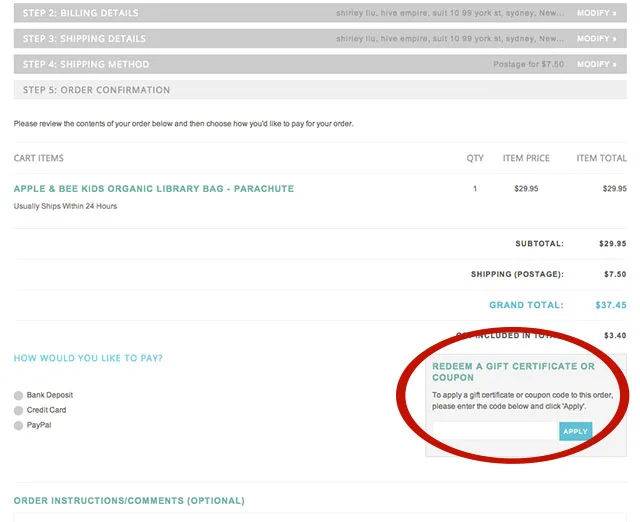Choose the Credit Card radio button
Image resolution: width=640 pixels, height=522 pixels.
click(x=18, y=411)
